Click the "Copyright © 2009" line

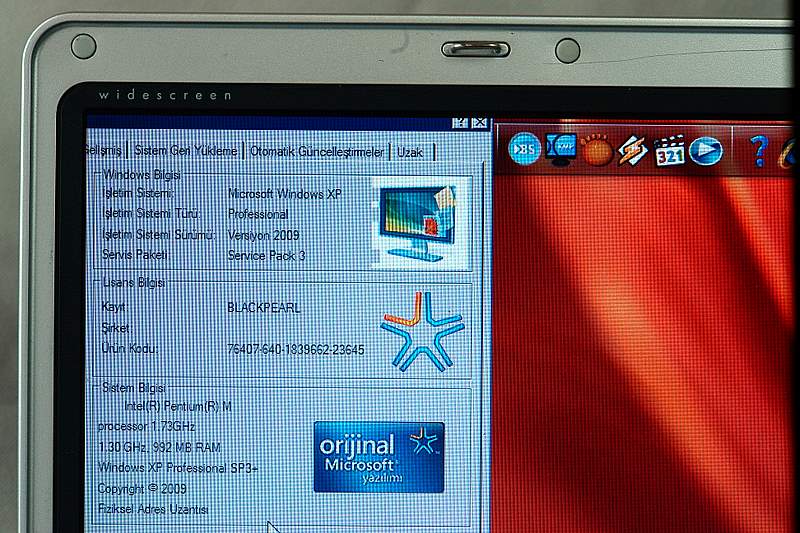(142, 489)
